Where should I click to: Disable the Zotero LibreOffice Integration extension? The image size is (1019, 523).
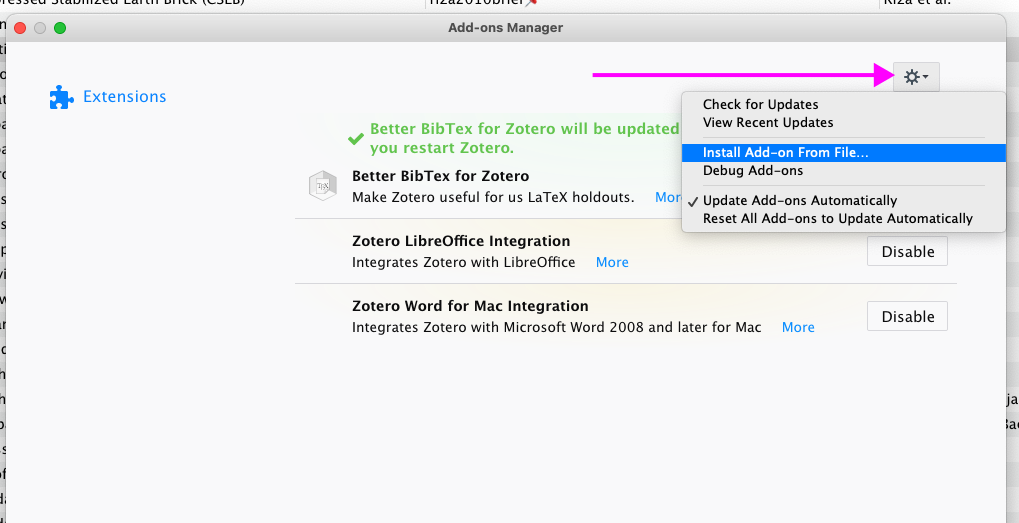click(x=907, y=252)
